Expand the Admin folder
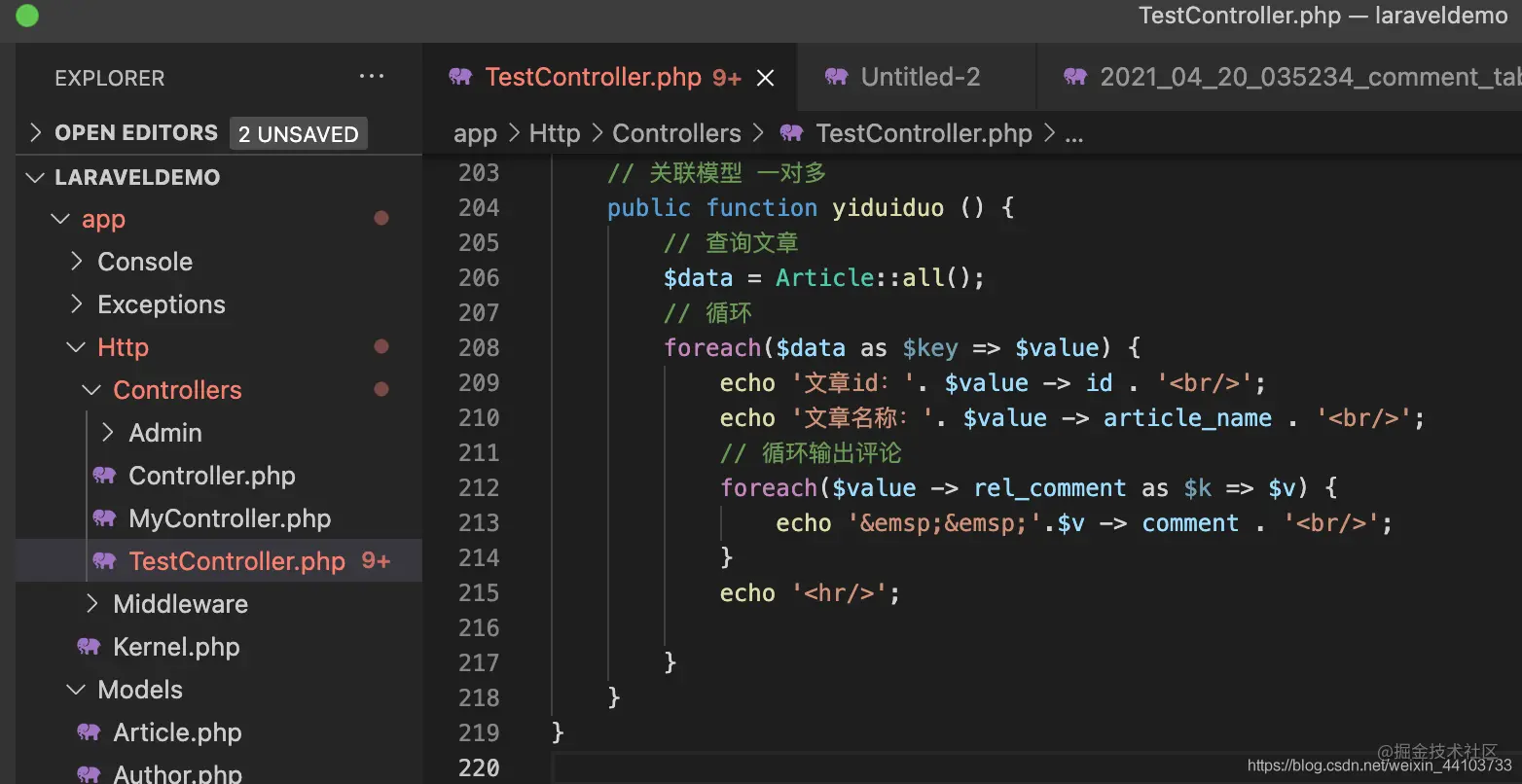The width and height of the screenshot is (1522, 784). 108,433
